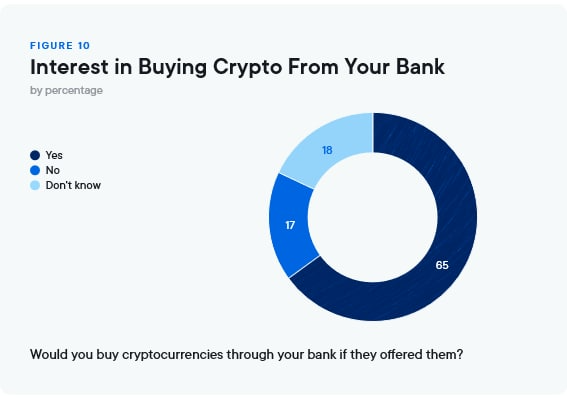The height and width of the screenshot is (398, 567).
Task: Click the word cryptocurrencies in the question
Action: click(172, 355)
